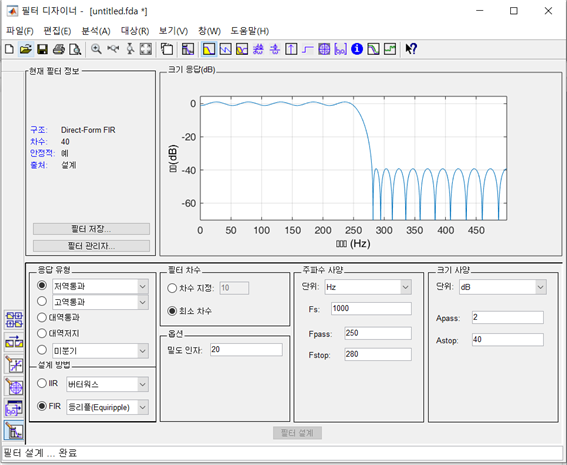The image size is (567, 465).
Task: Open the pole-zero editor sidebar panel
Action: click(x=14, y=387)
